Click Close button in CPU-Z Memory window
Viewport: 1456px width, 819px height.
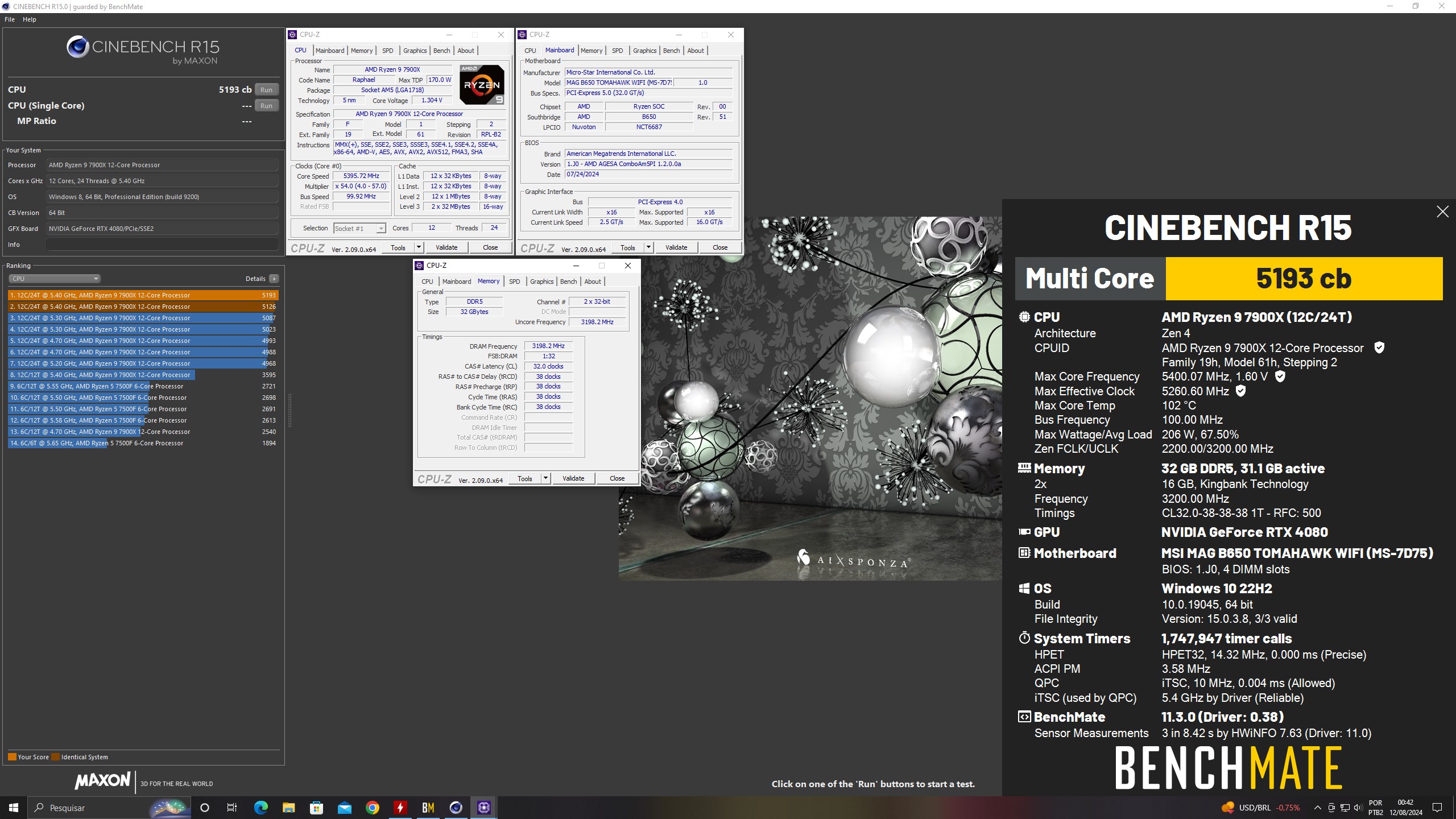[617, 478]
